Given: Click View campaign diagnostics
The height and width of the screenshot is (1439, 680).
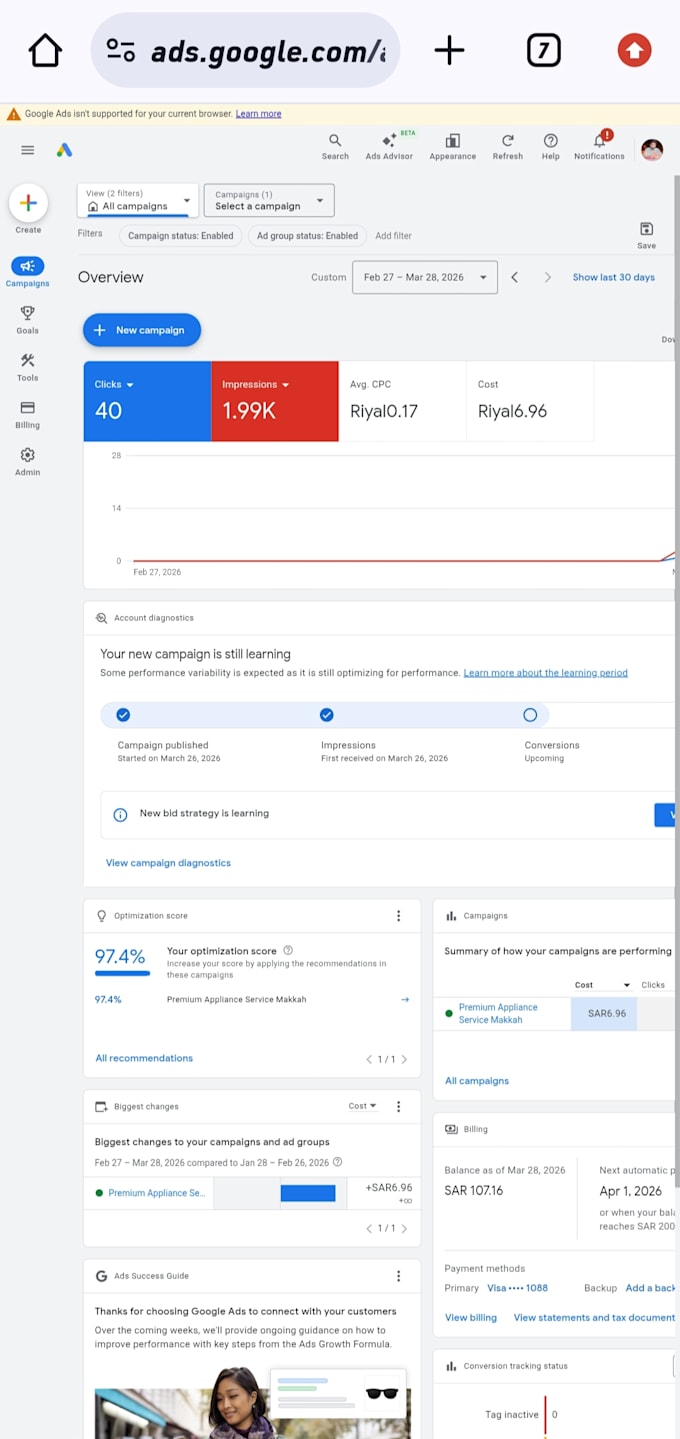Looking at the screenshot, I should click(x=168, y=863).
